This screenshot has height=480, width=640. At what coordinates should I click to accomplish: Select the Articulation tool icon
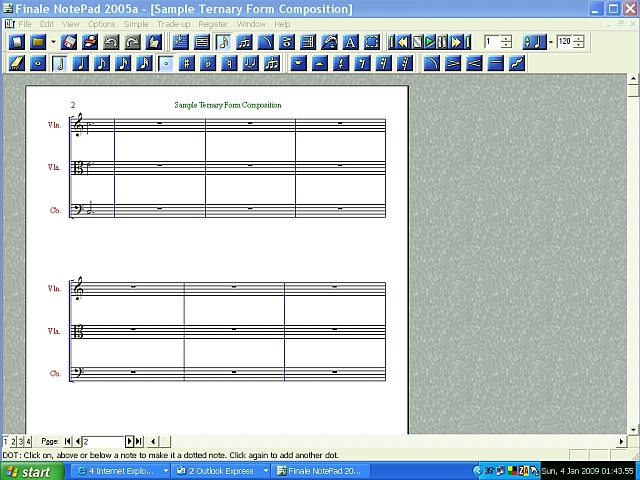tap(287, 42)
